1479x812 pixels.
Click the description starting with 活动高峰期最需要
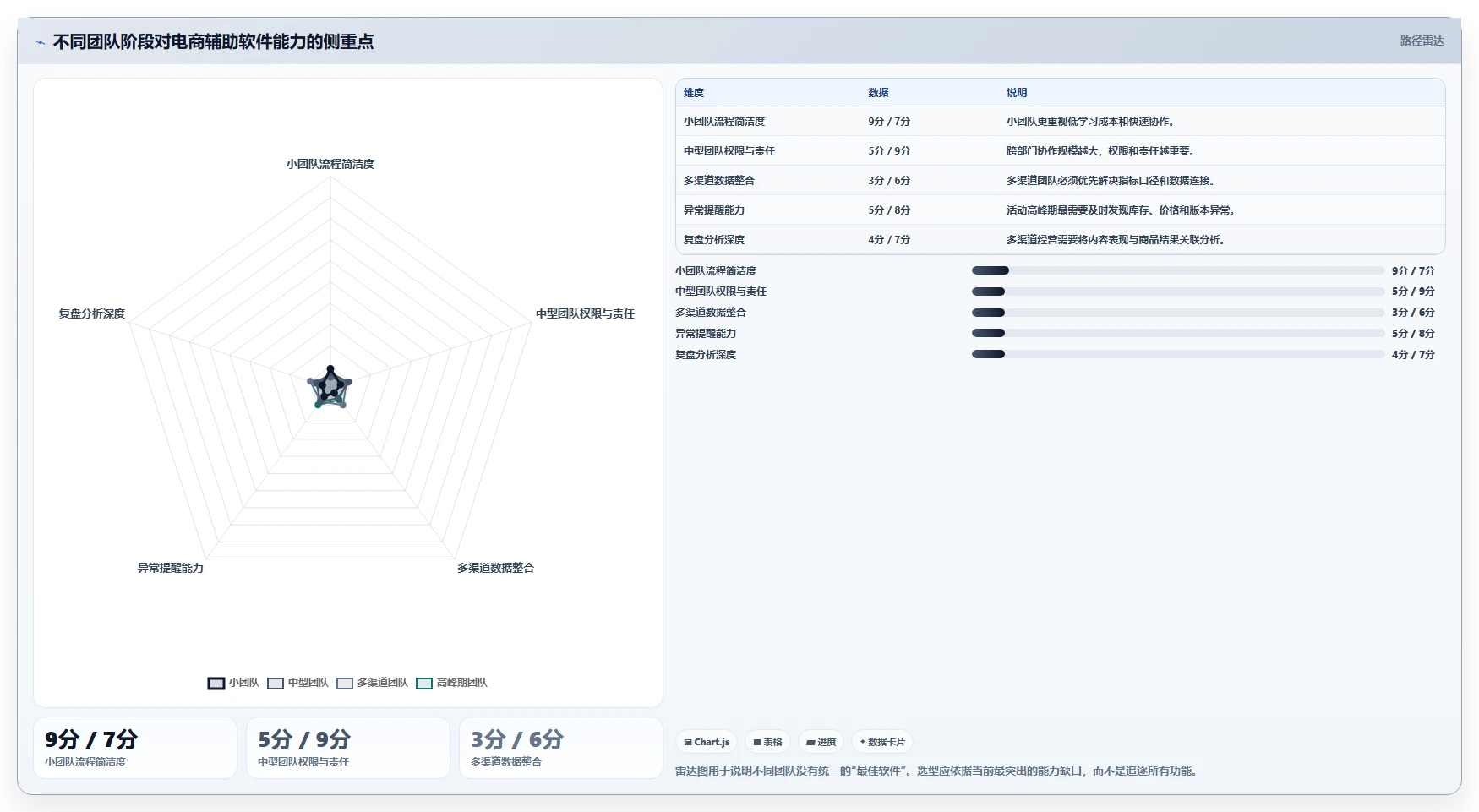1121,210
